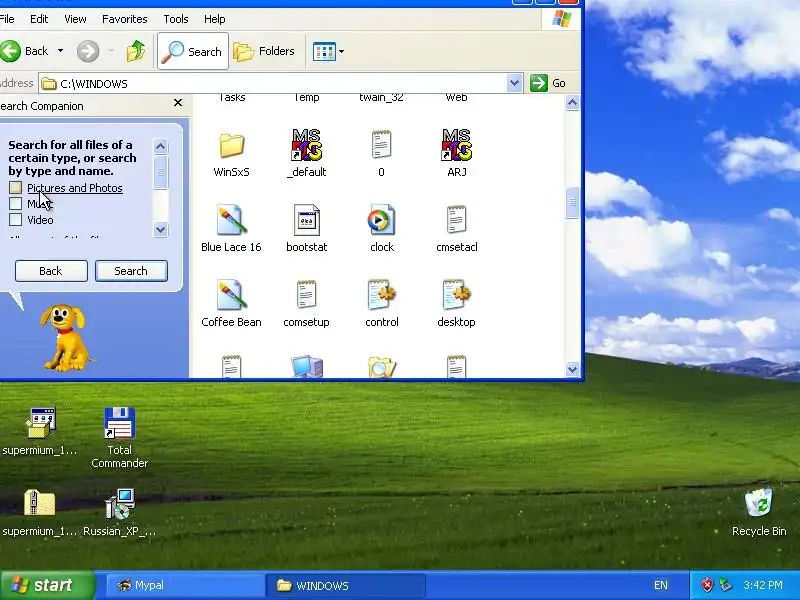Screen dimensions: 800x600
Task: Click search options scroll up arrow
Action: point(160,147)
